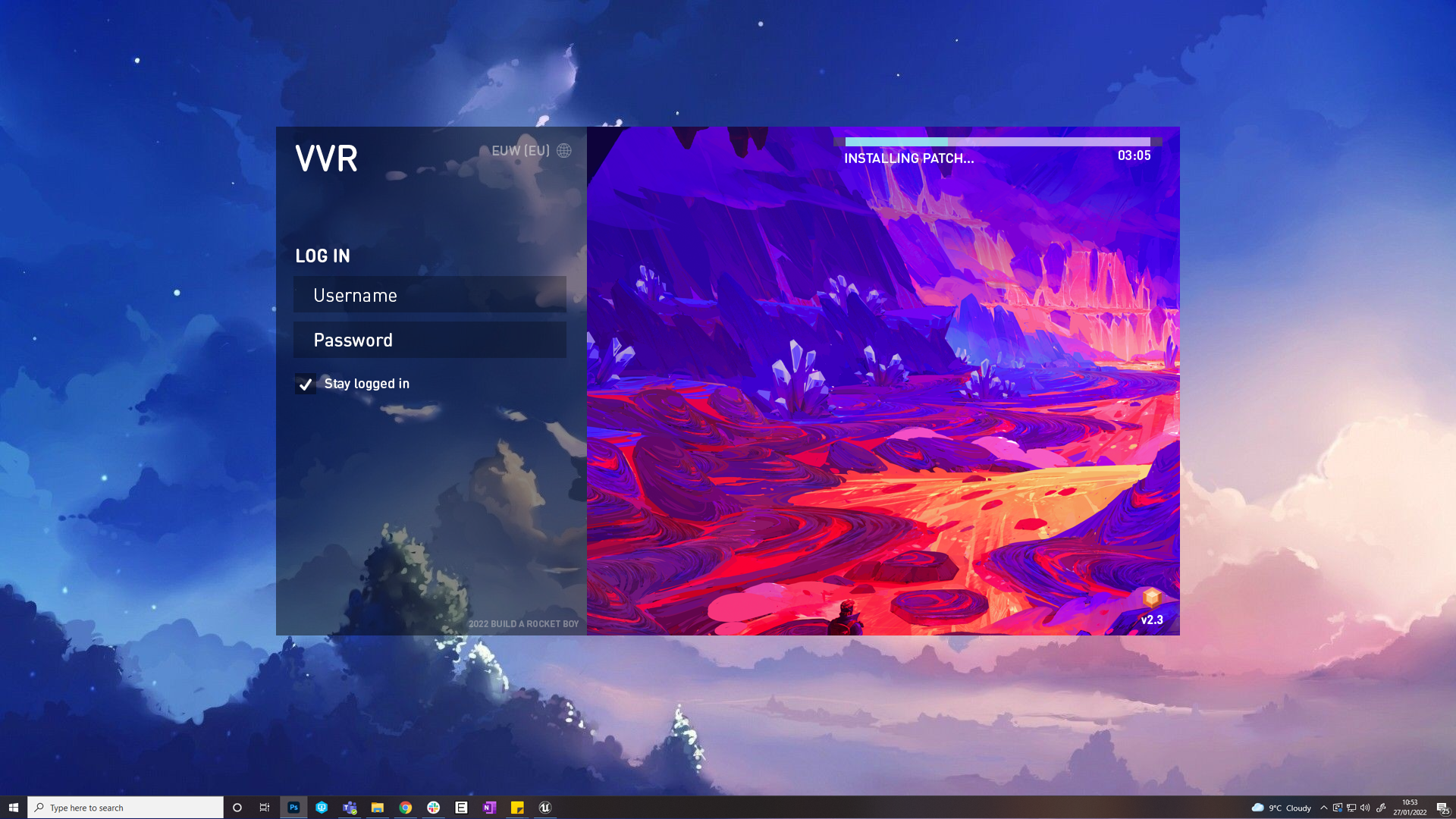Click the orange cube icon above v2.3
Image resolution: width=1456 pixels, height=819 pixels.
point(1152,598)
